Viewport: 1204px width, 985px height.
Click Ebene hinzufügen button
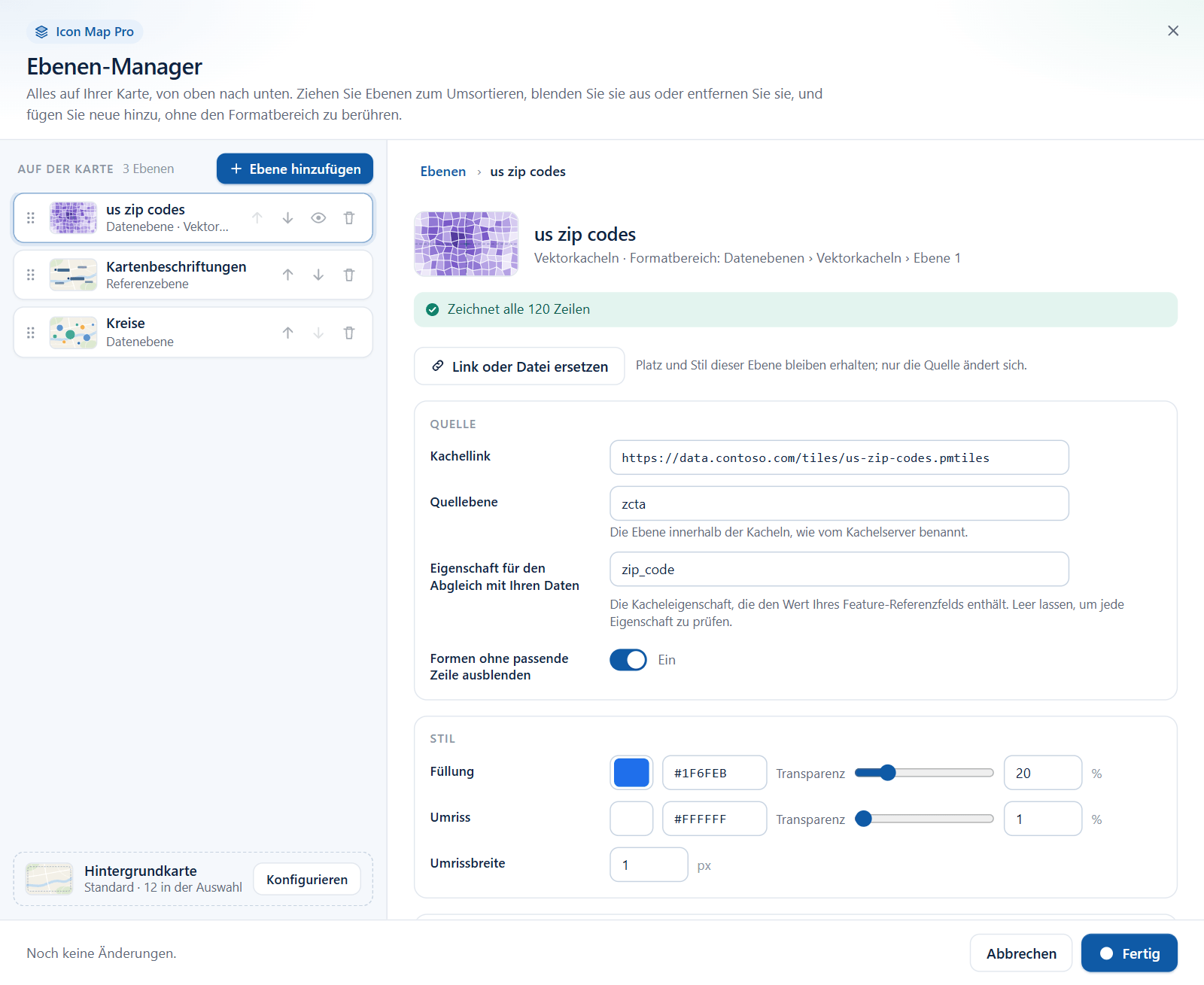click(x=295, y=169)
